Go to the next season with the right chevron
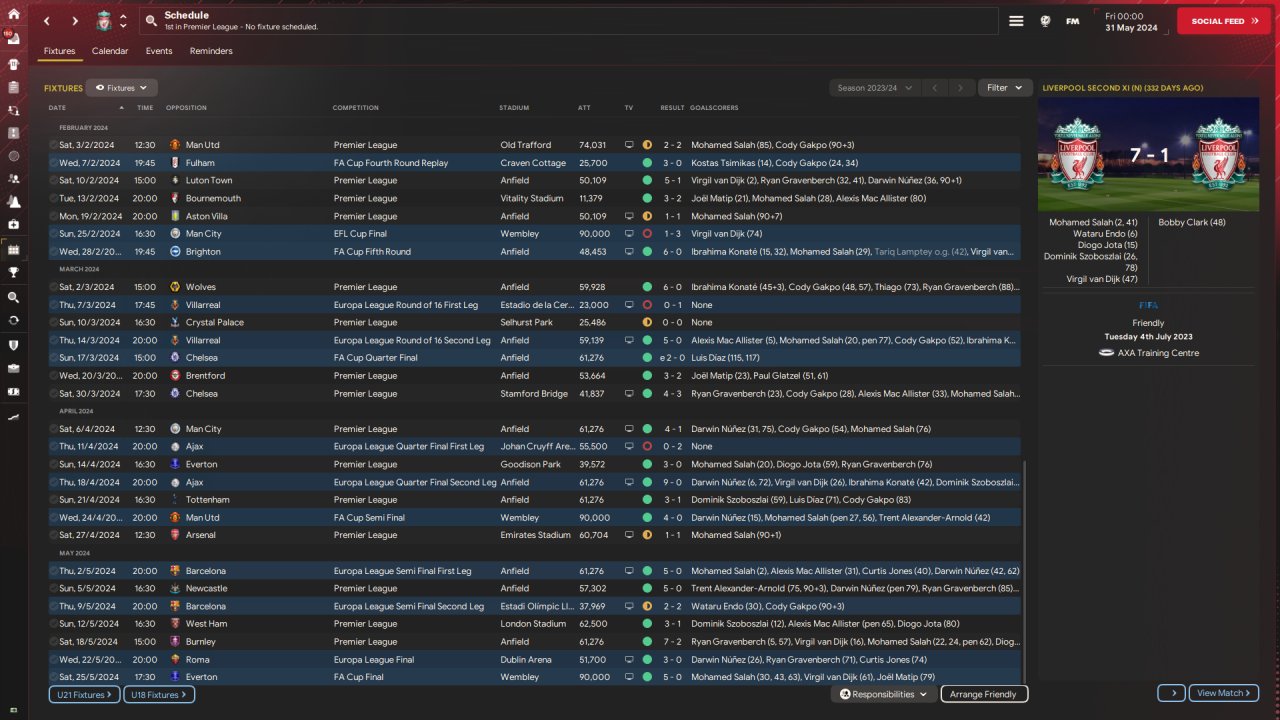The image size is (1280, 720). 961,88
